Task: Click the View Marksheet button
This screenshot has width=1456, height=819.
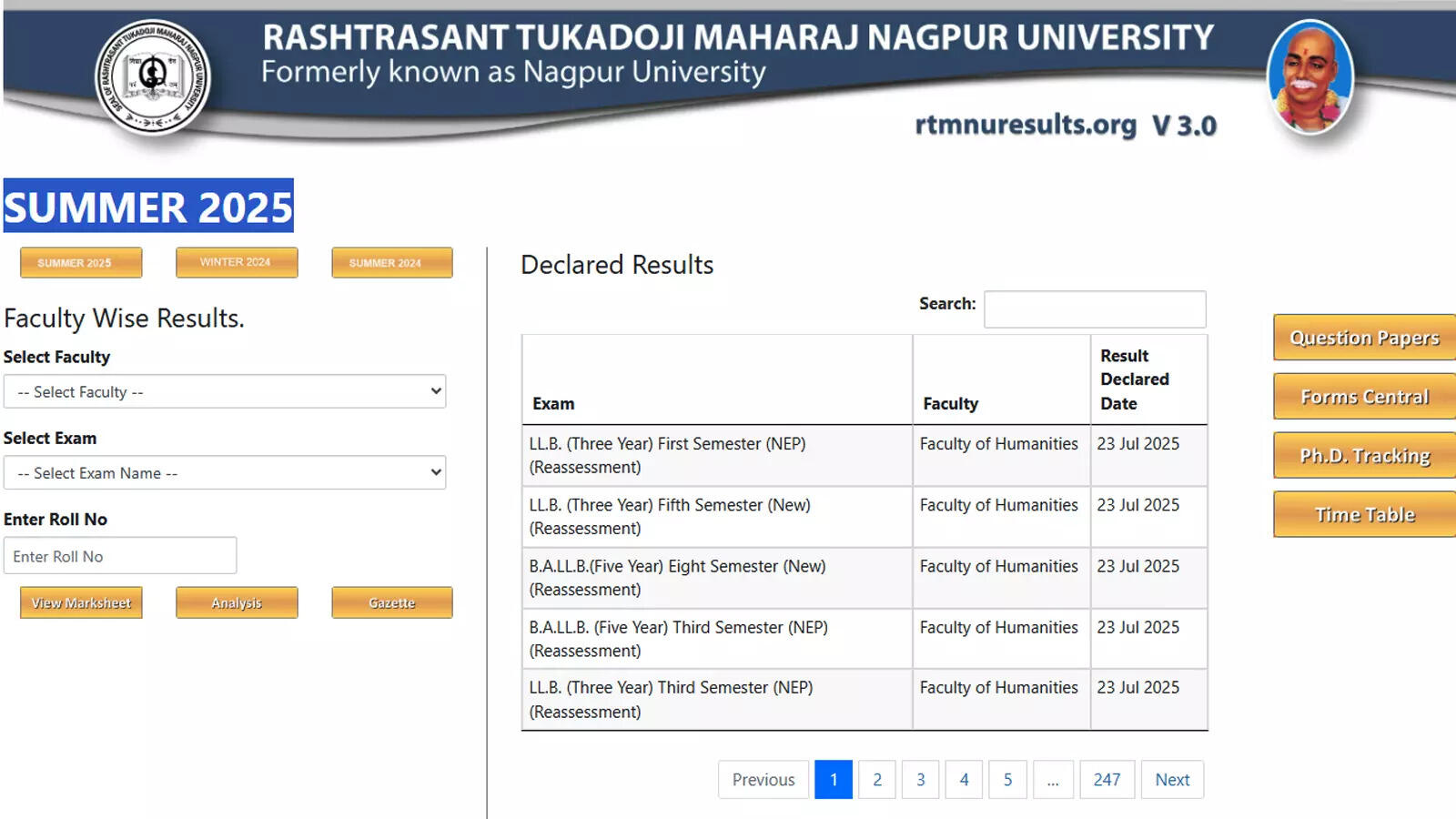Action: point(80,602)
